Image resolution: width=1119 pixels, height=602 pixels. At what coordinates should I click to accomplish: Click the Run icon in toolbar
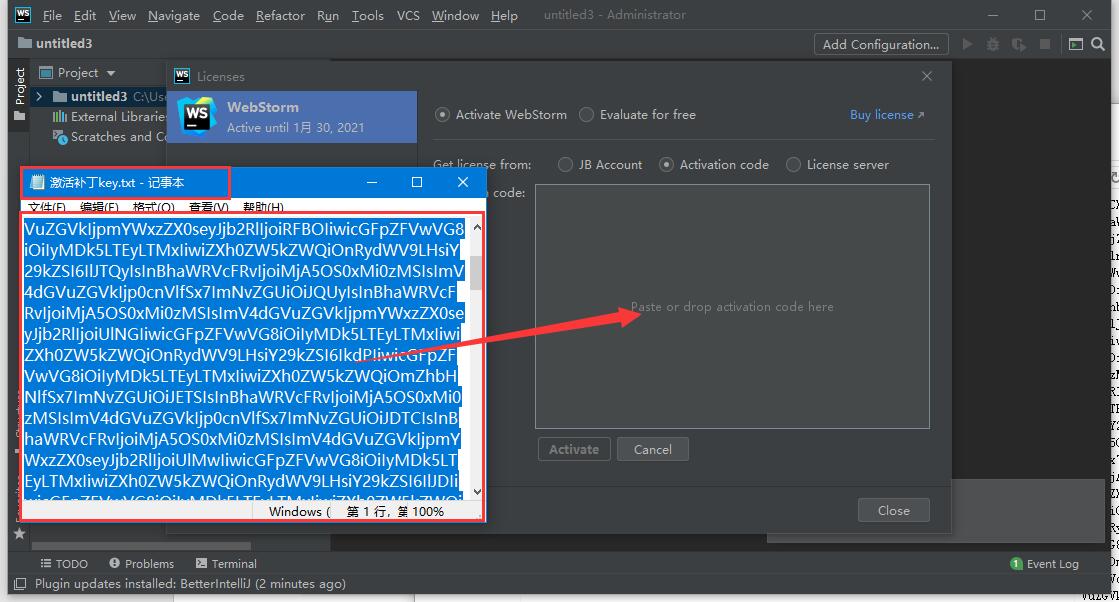(968, 44)
